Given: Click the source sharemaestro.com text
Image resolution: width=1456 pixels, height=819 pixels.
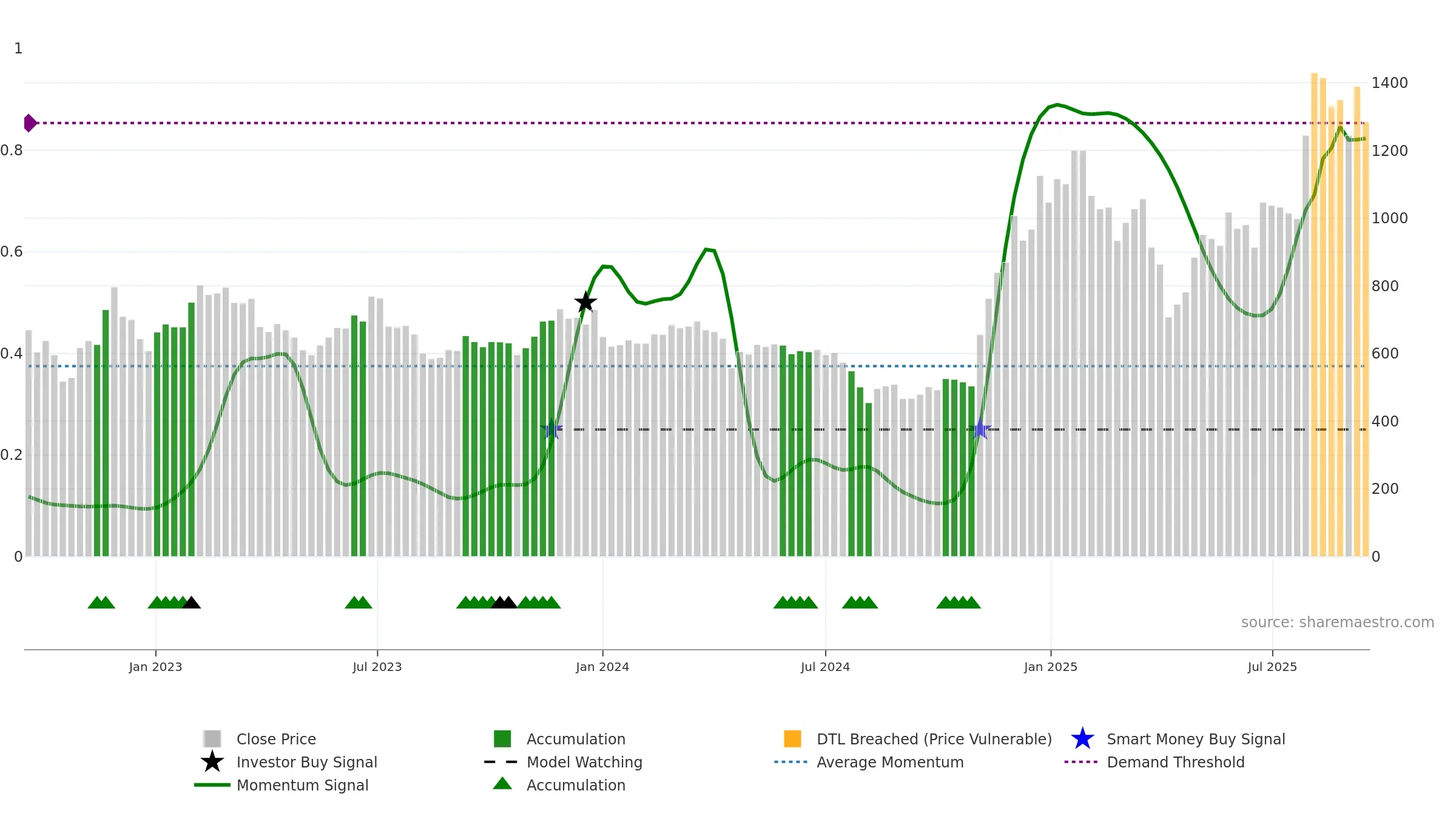Looking at the screenshot, I should [1338, 622].
